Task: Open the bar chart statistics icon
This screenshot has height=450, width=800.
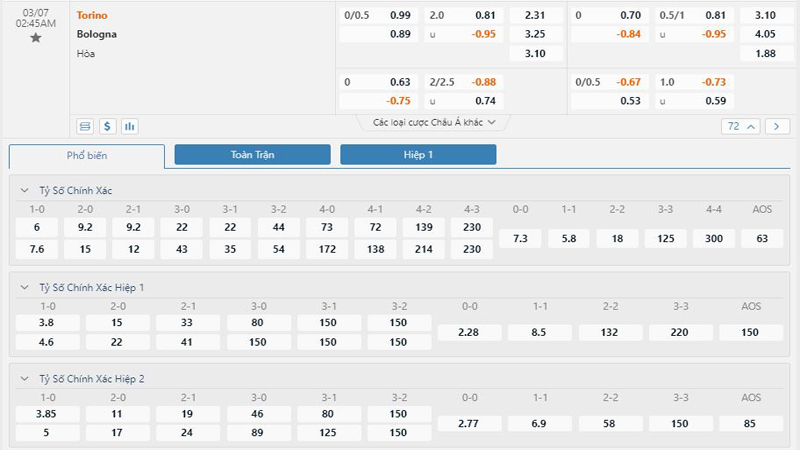Action: click(130, 126)
